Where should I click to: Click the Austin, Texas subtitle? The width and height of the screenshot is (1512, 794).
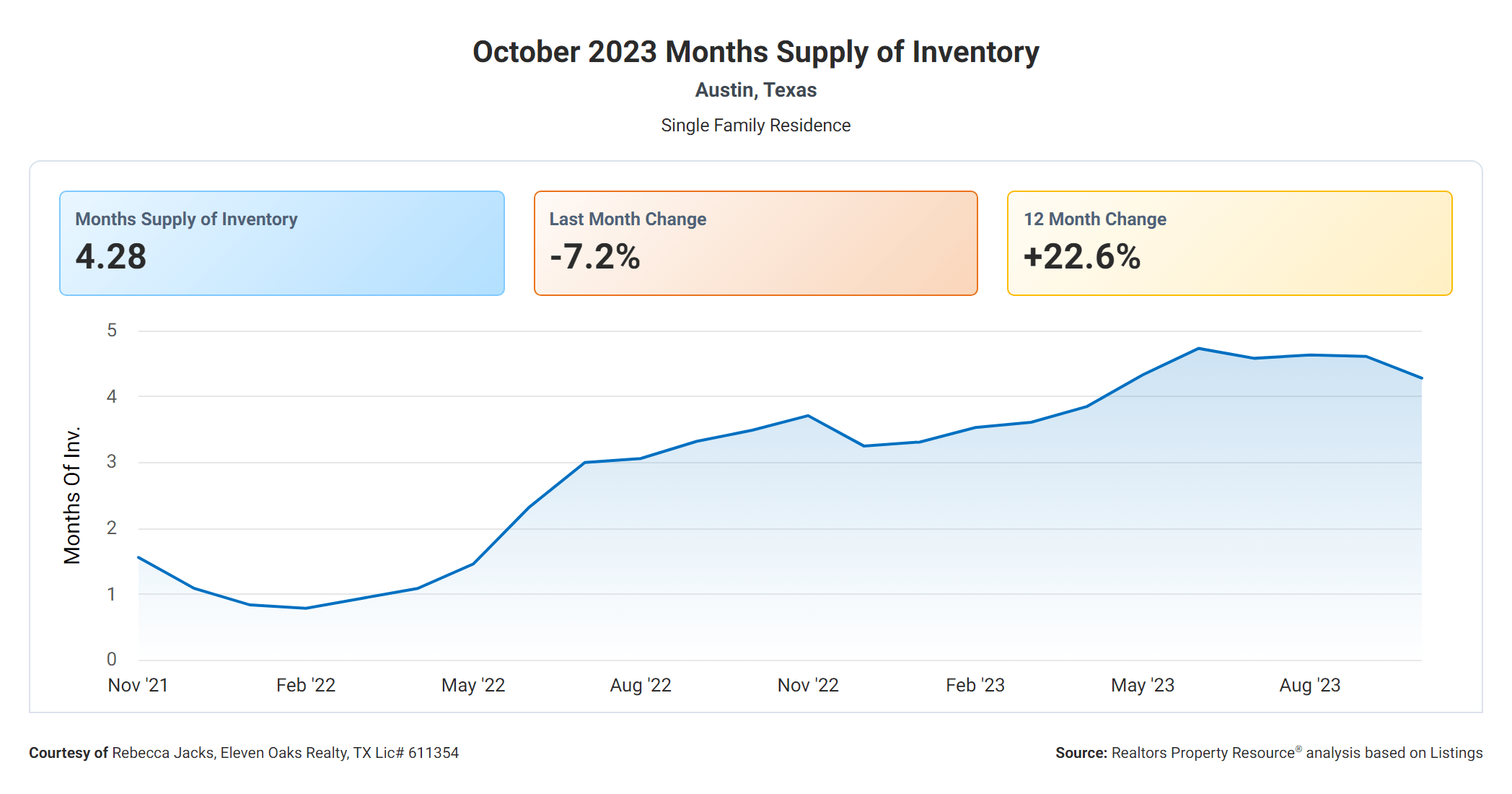(755, 90)
